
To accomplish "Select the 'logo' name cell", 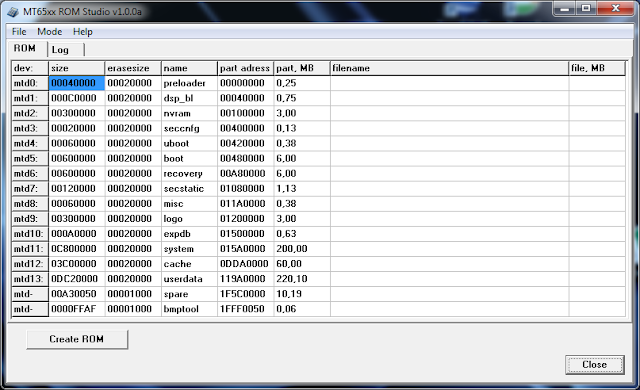I will coord(189,219).
